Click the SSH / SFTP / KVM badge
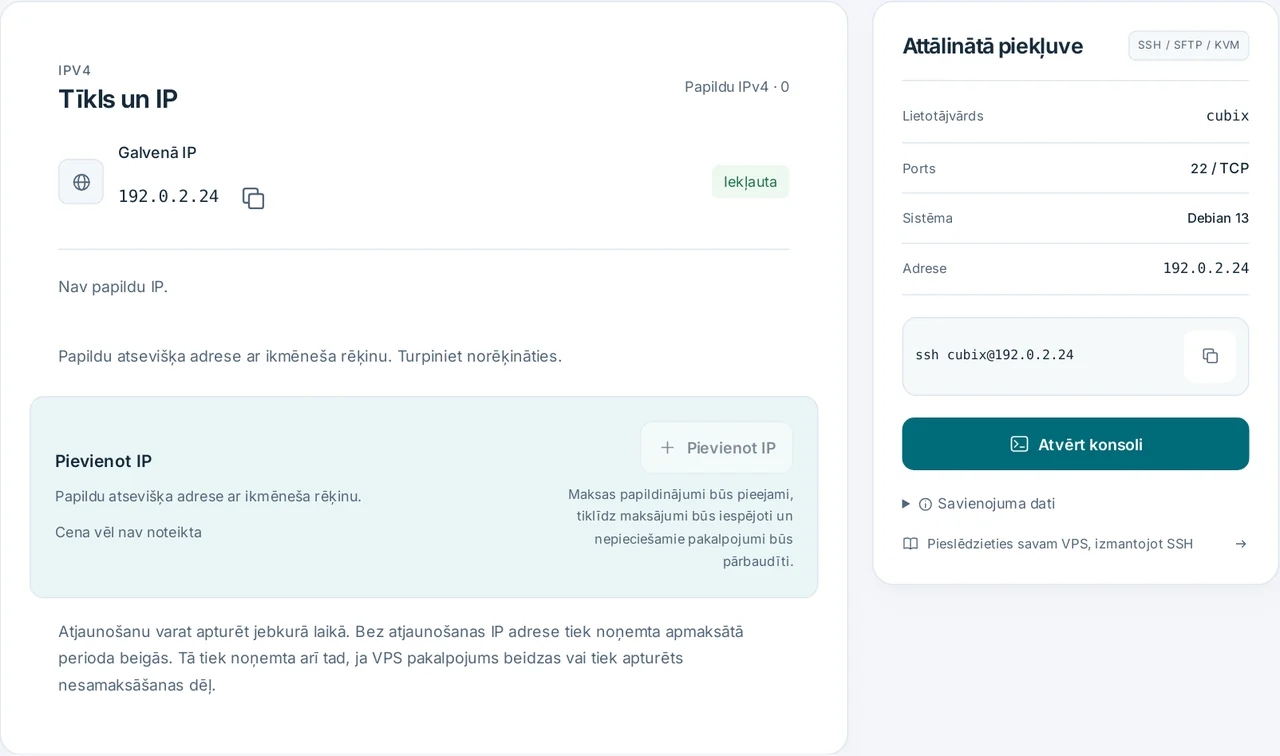The width and height of the screenshot is (1280, 756). pos(1189,45)
